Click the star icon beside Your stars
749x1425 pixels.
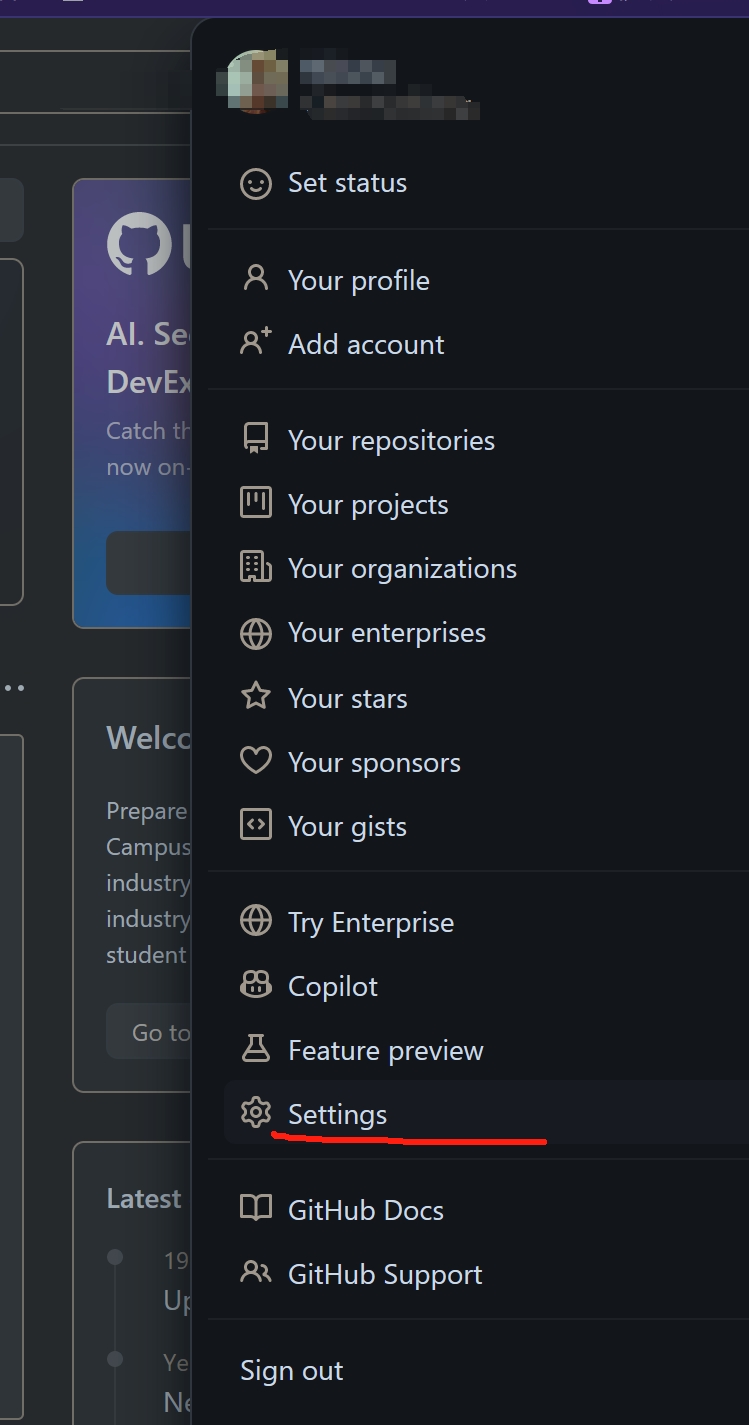click(x=256, y=697)
